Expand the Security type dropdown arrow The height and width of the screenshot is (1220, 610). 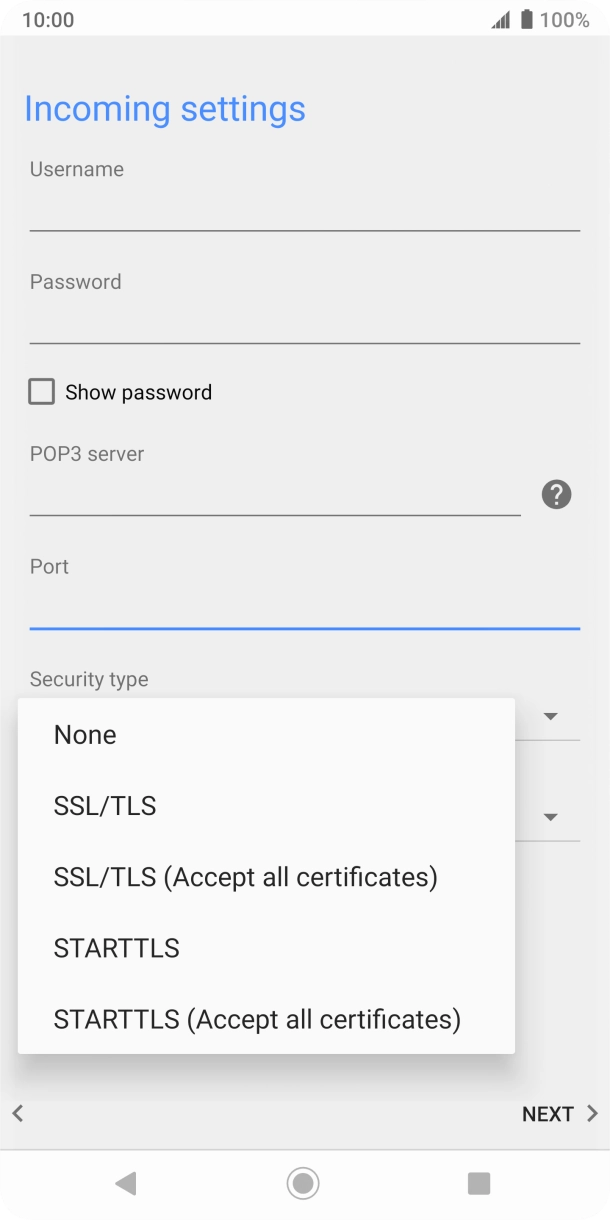[x=550, y=716]
